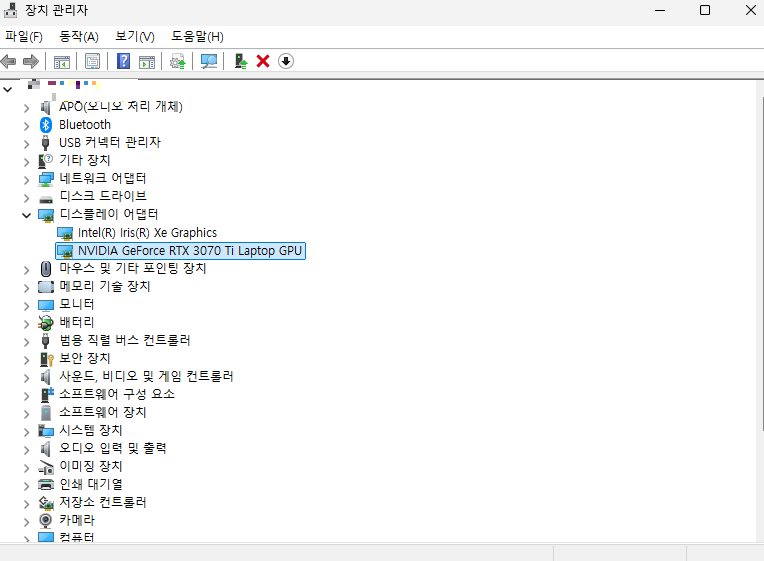The image size is (764, 561).
Task: Click the 기타 장치 unknown device icon
Action: pos(45,160)
